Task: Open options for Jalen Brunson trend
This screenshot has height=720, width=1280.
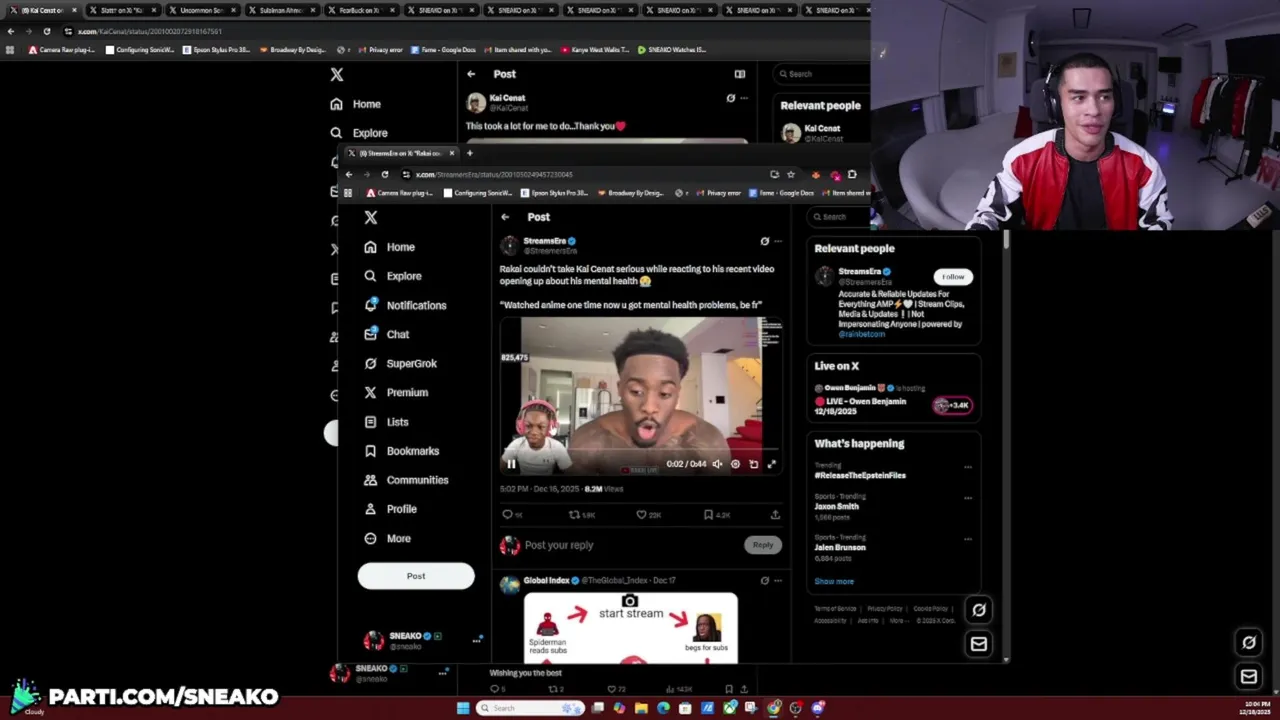Action: coord(967,539)
